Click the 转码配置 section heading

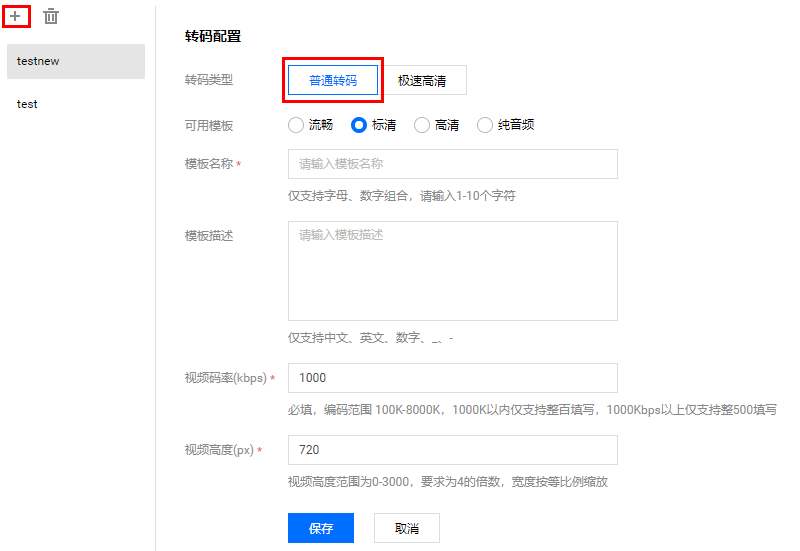coord(213,37)
